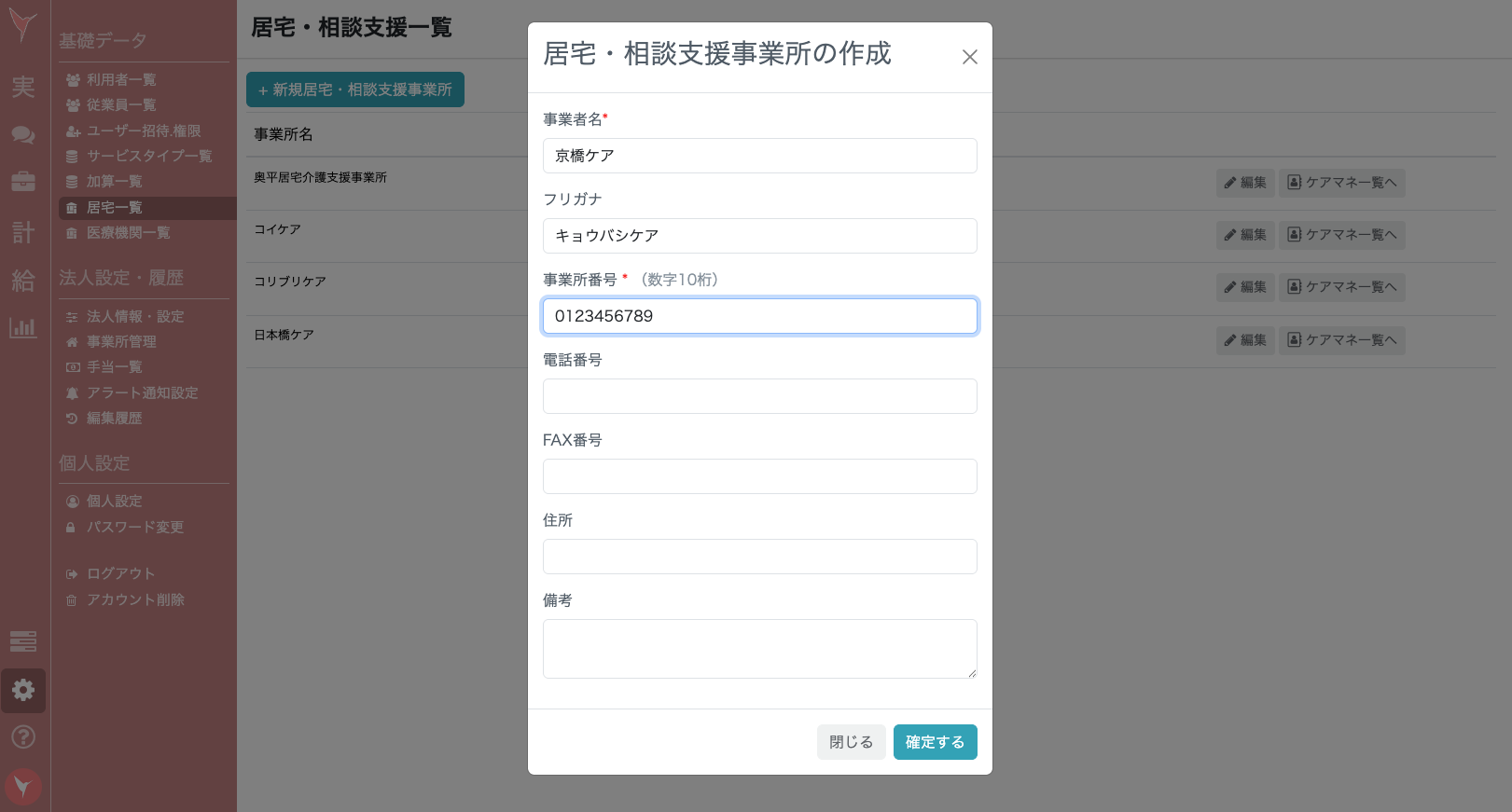This screenshot has height=812, width=1512.
Task: Click ケアマネ一覧へ for コリブリケア row
Action: [1342, 287]
